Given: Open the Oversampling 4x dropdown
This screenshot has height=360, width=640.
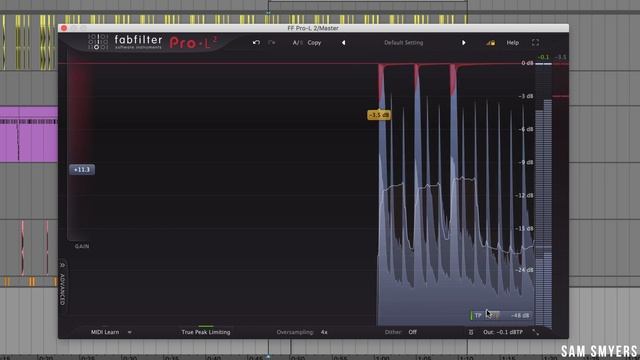Looking at the screenshot, I should [x=302, y=332].
